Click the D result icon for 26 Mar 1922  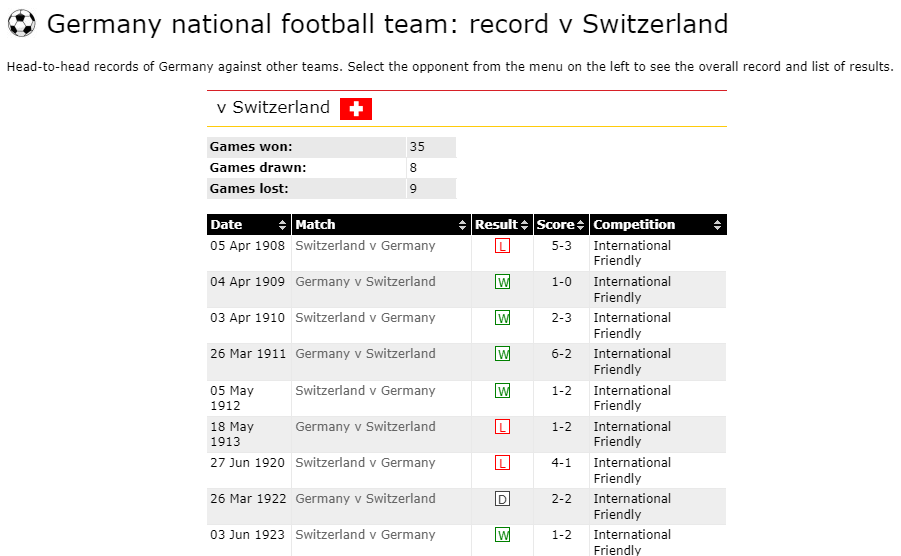tap(502, 499)
